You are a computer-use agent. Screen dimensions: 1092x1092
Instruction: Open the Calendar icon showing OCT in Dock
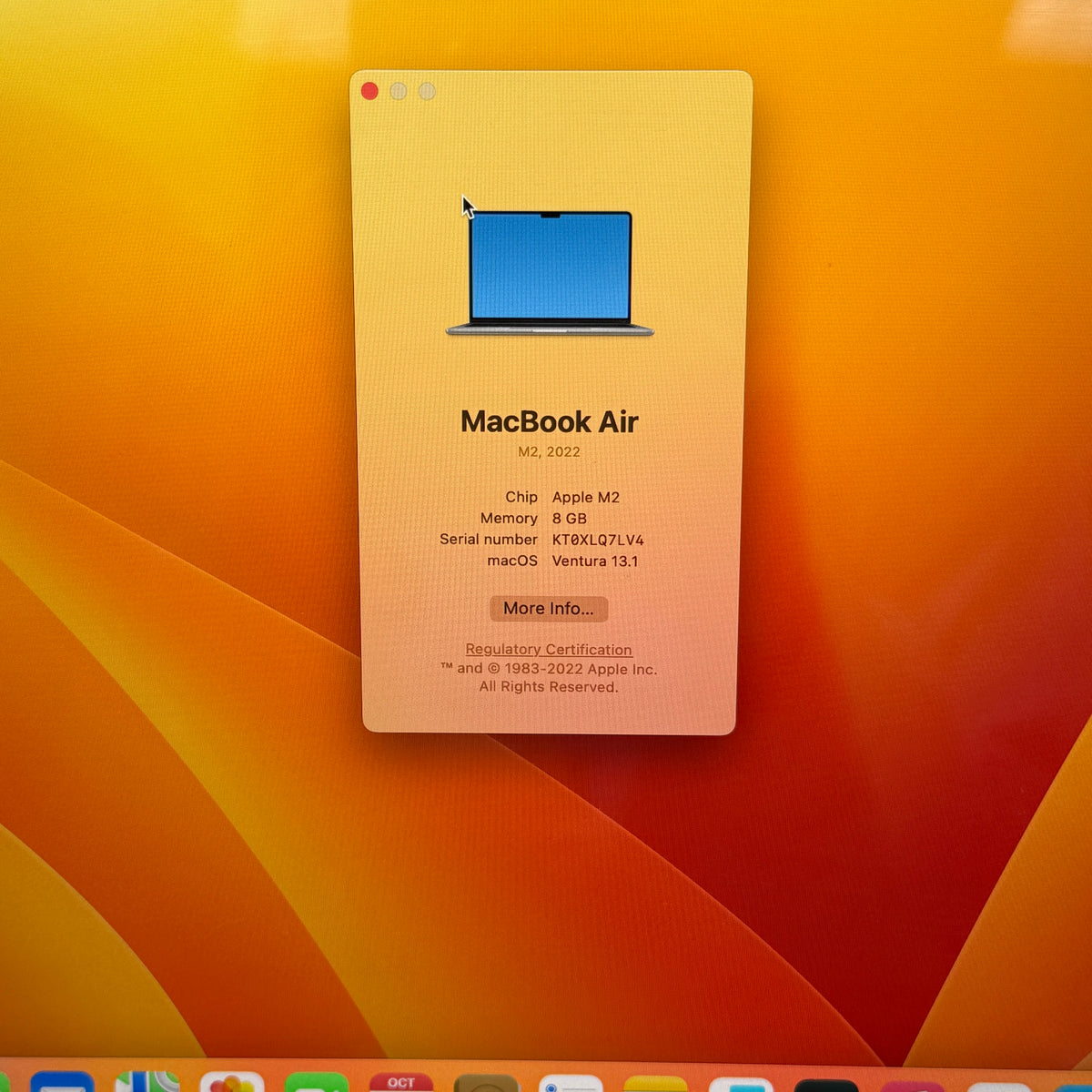401,1083
